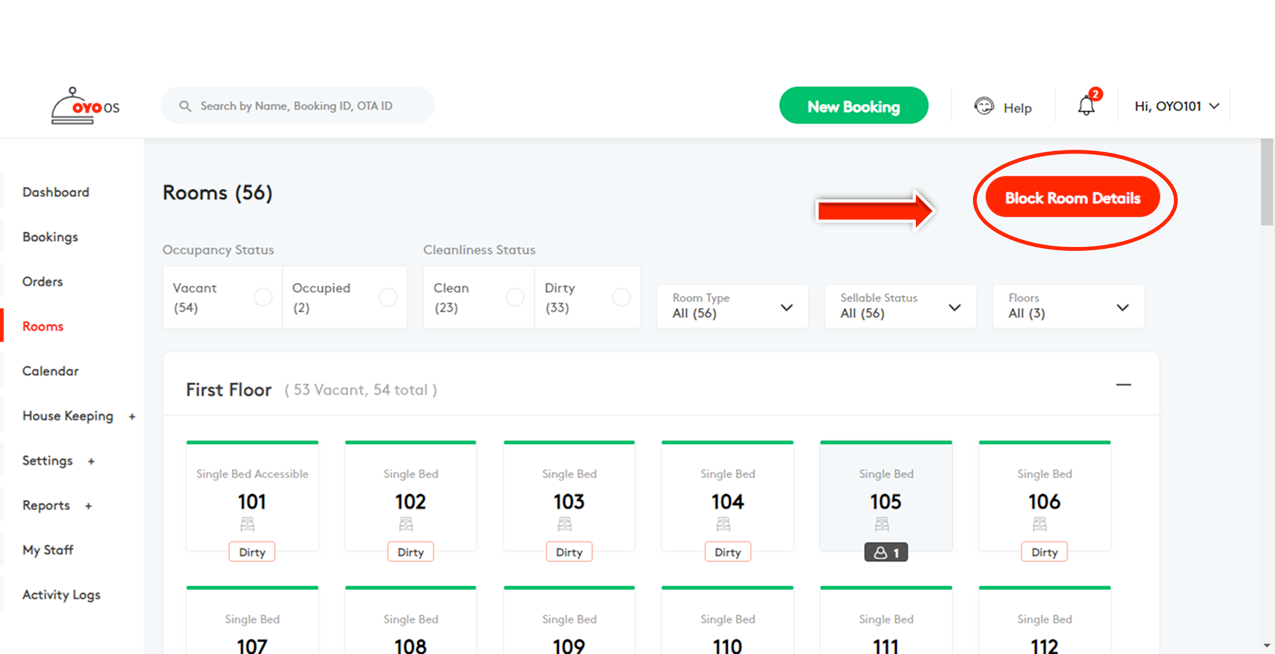1275x654 pixels.
Task: Open Orders in sidebar
Action: pyautogui.click(x=43, y=282)
